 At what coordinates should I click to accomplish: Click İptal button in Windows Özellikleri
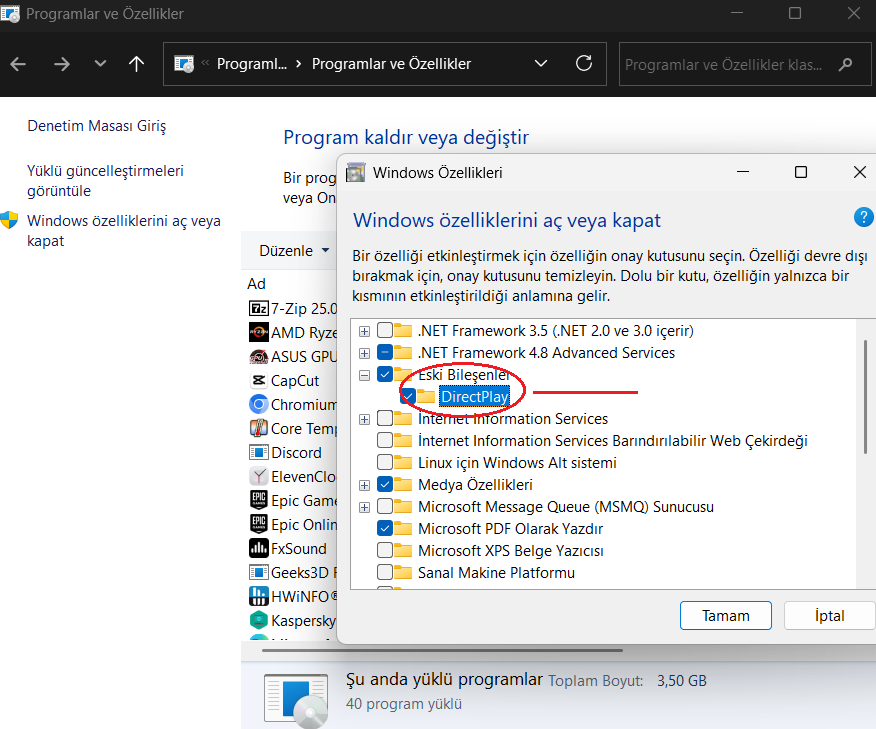pyautogui.click(x=830, y=616)
